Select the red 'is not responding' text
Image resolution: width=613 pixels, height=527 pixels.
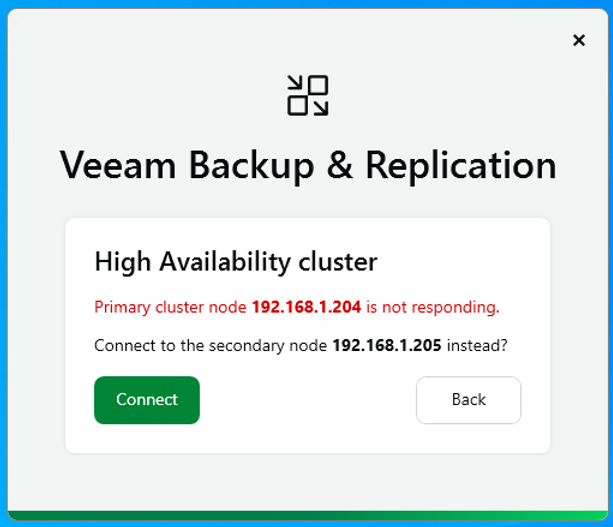(x=433, y=307)
